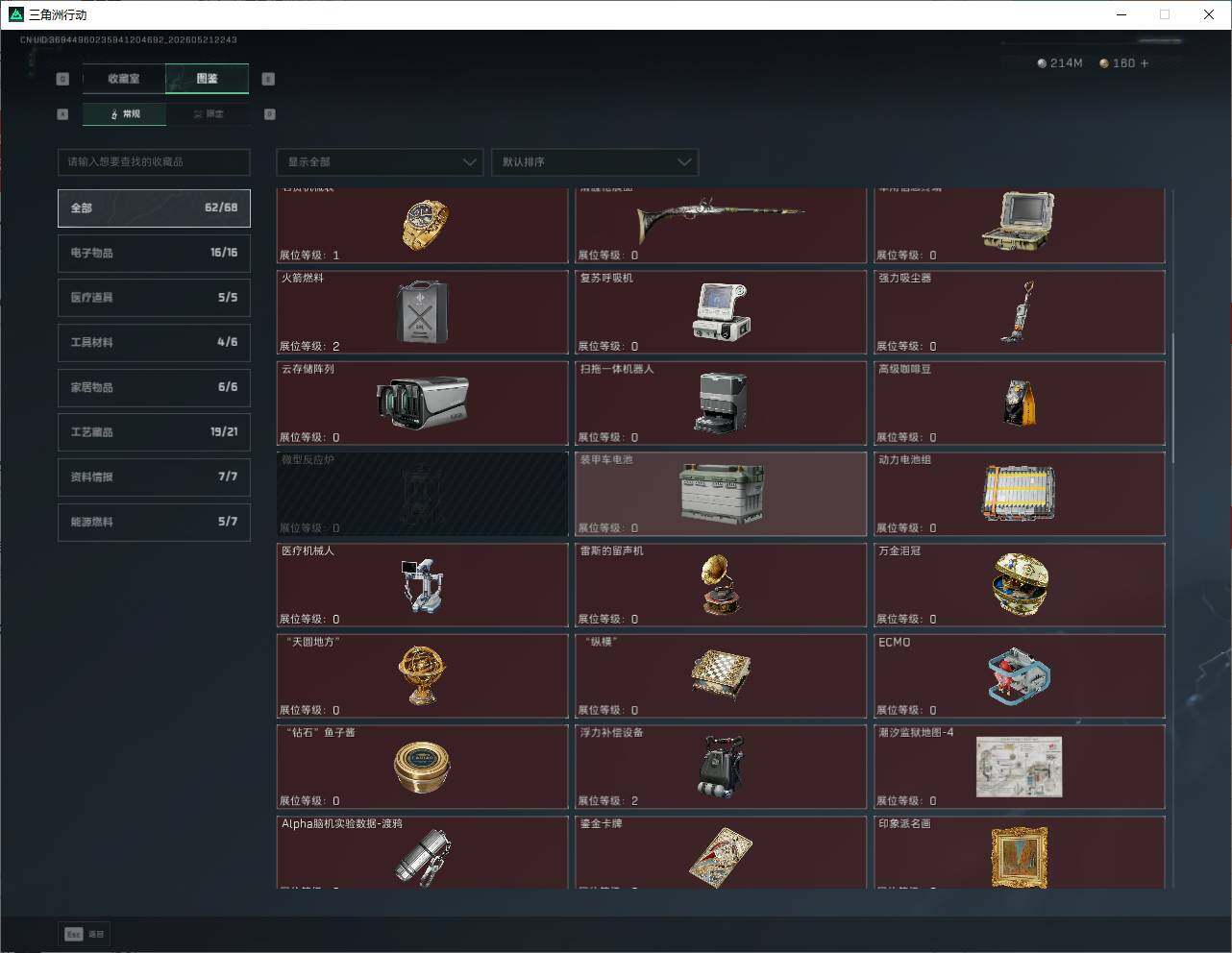Filter by 医疗道具 category
This screenshot has height=953, width=1232.
(x=154, y=298)
